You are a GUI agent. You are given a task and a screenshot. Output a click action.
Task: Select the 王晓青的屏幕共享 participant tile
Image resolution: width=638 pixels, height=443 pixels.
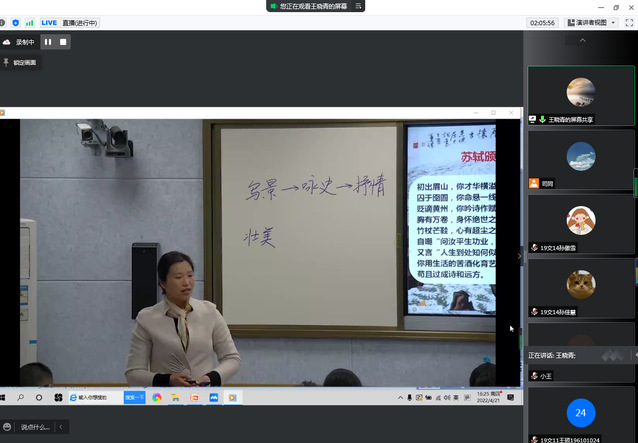point(581,96)
